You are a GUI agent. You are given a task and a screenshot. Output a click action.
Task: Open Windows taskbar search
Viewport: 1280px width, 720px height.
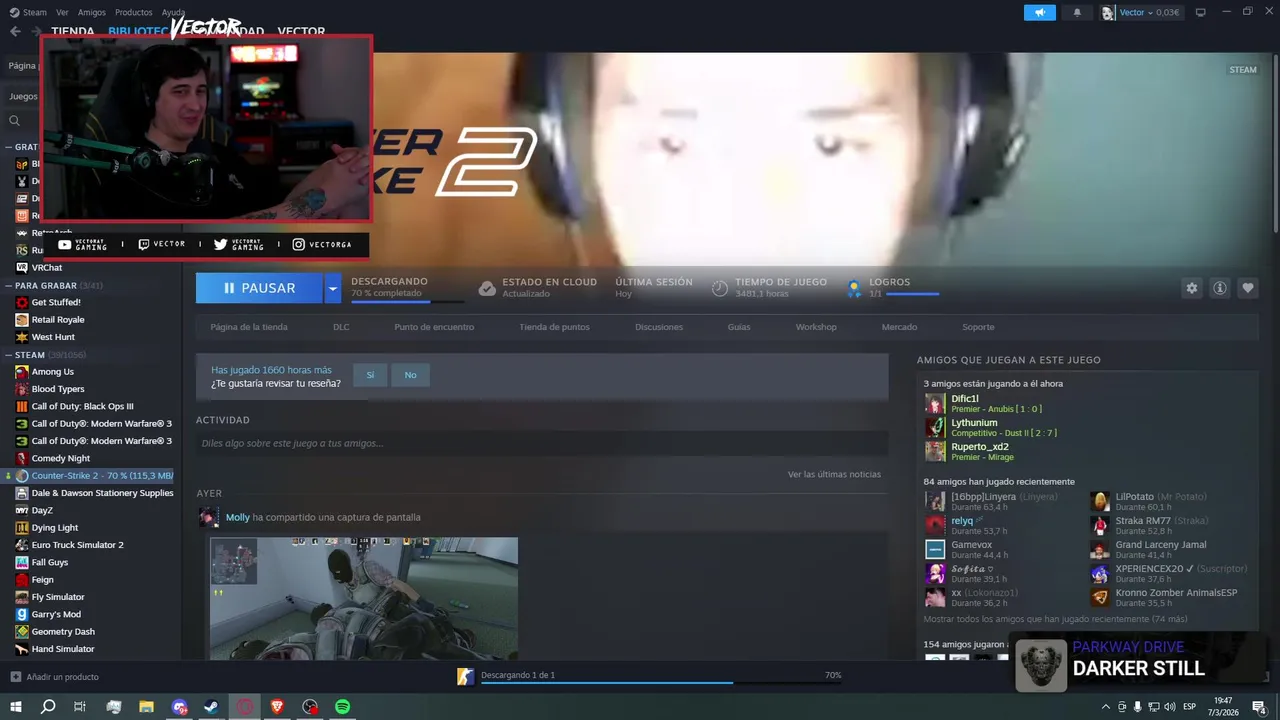[48, 707]
